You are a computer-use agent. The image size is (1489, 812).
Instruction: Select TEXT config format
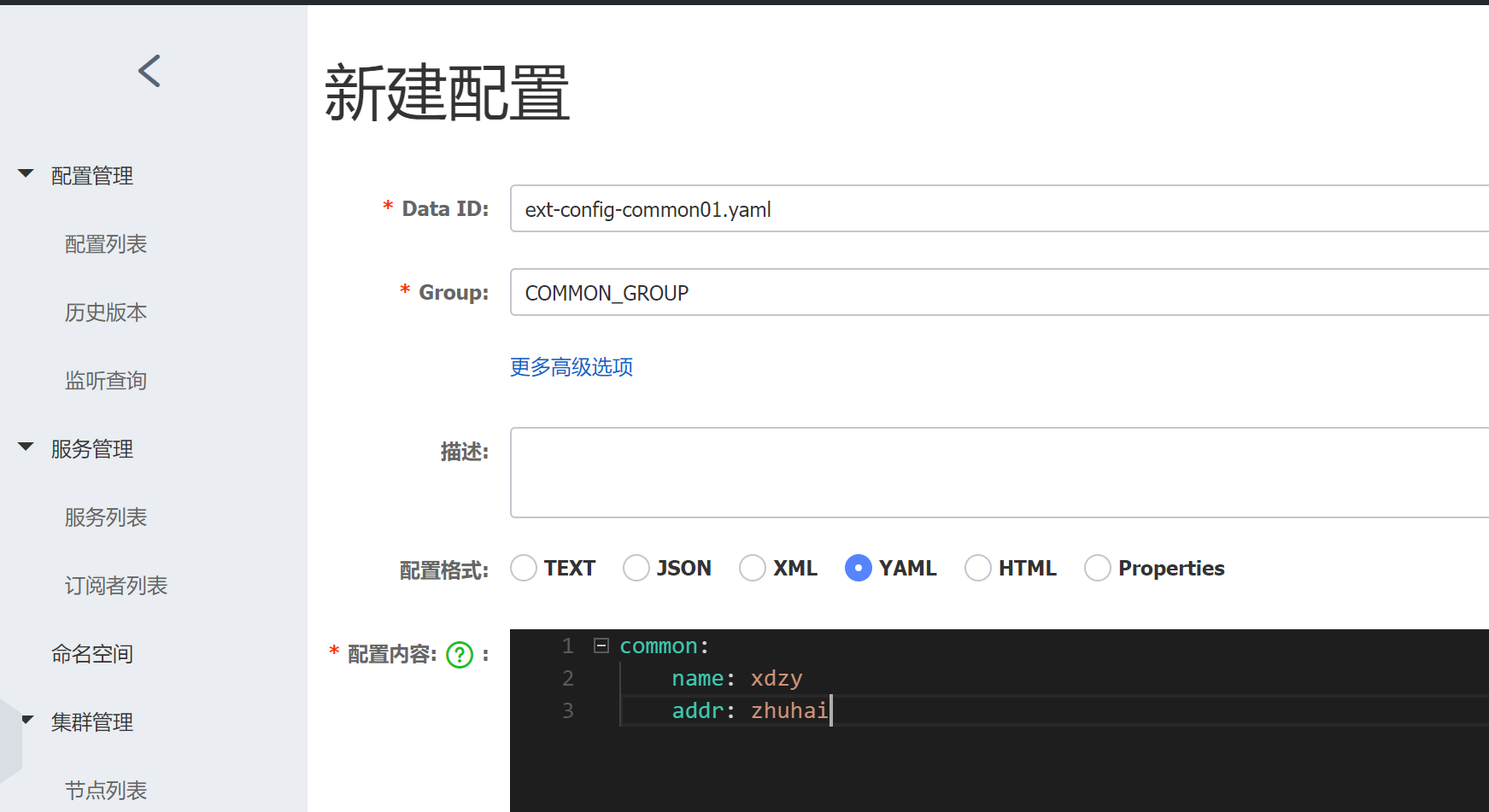click(524, 568)
